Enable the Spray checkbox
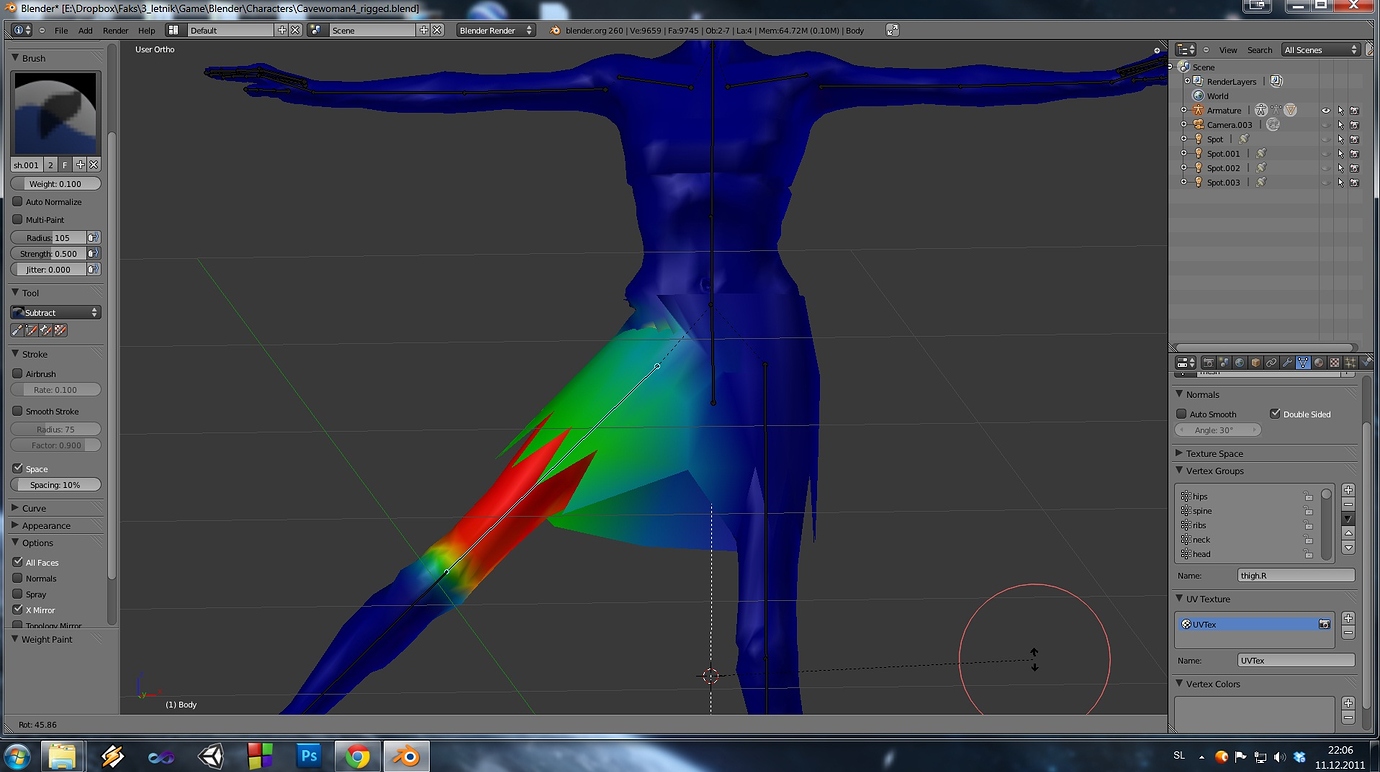 pos(17,594)
